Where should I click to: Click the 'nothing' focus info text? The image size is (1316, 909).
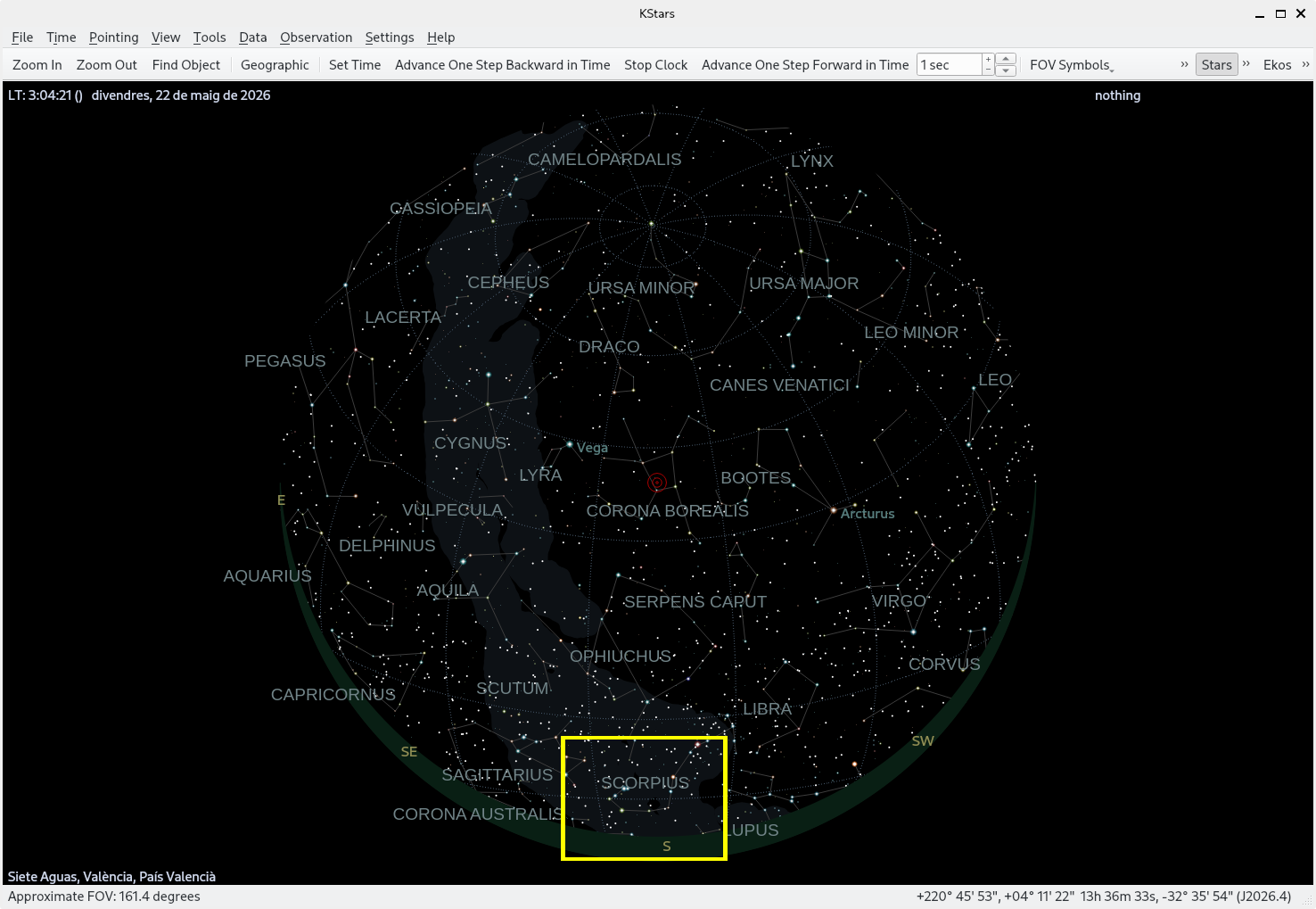point(1117,95)
